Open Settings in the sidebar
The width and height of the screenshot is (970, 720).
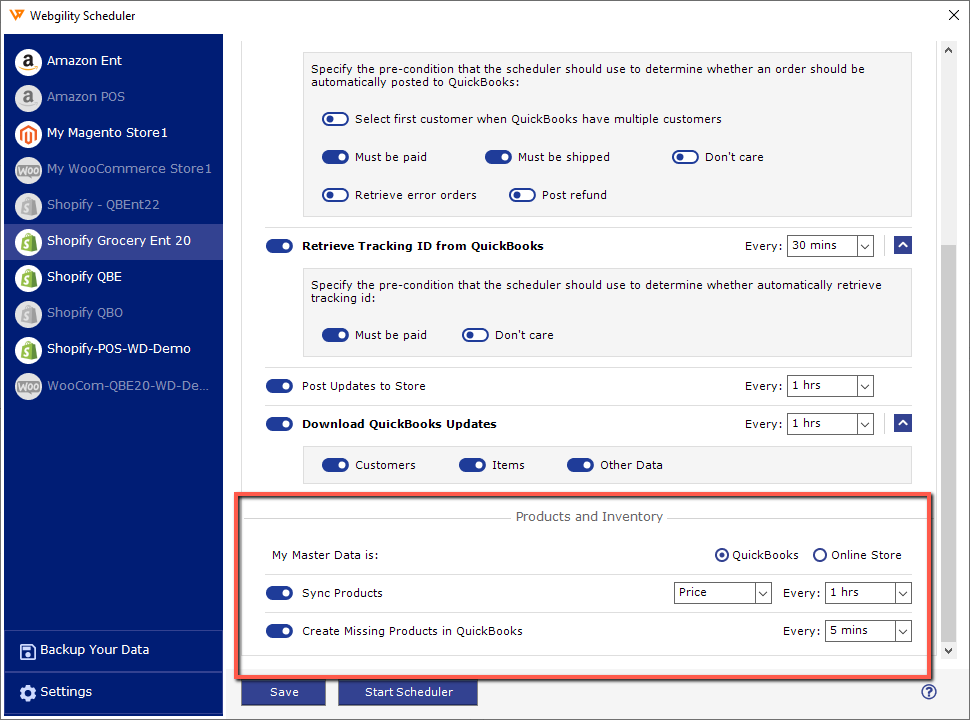pyautogui.click(x=114, y=693)
